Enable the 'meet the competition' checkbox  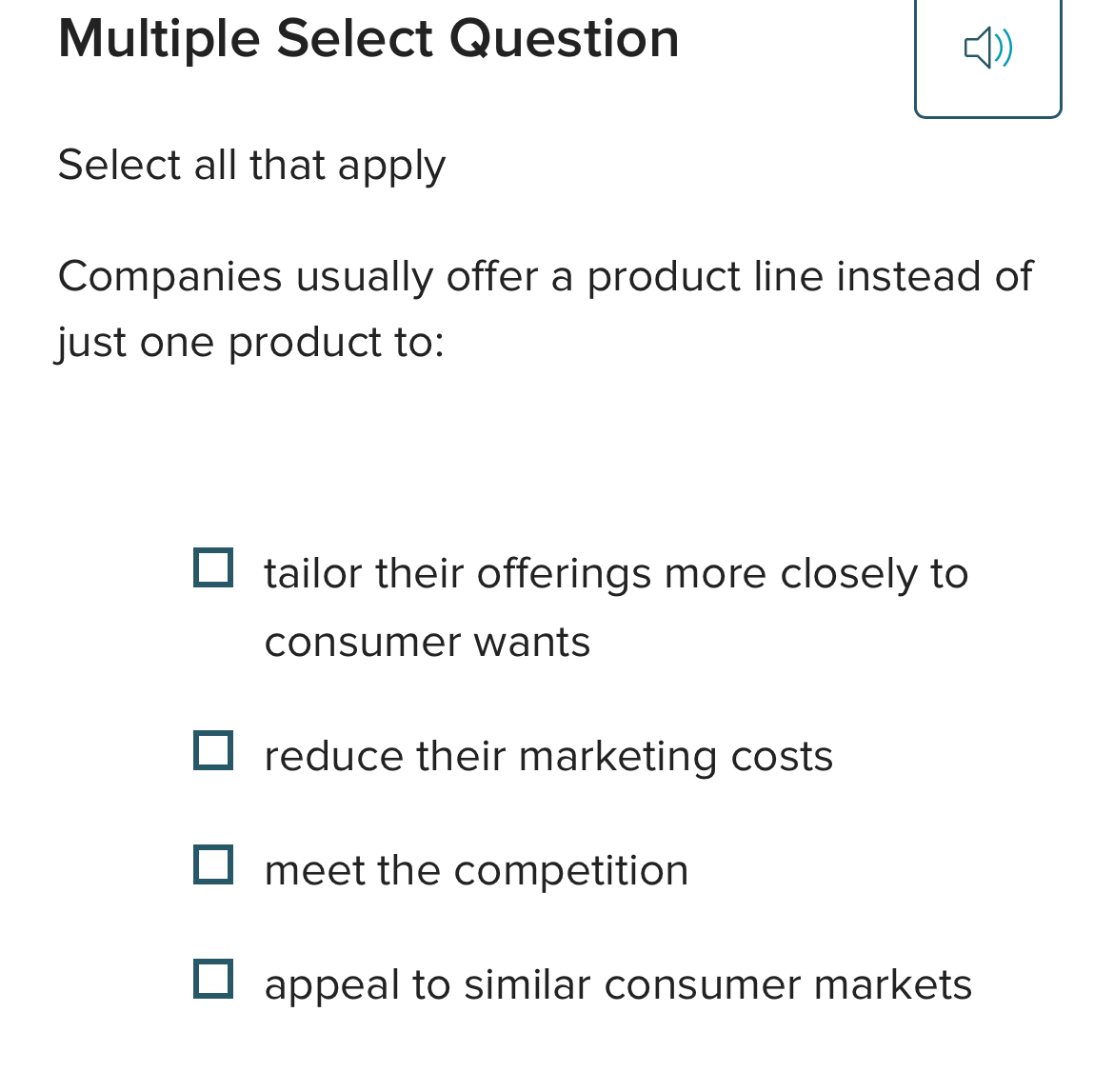(213, 864)
